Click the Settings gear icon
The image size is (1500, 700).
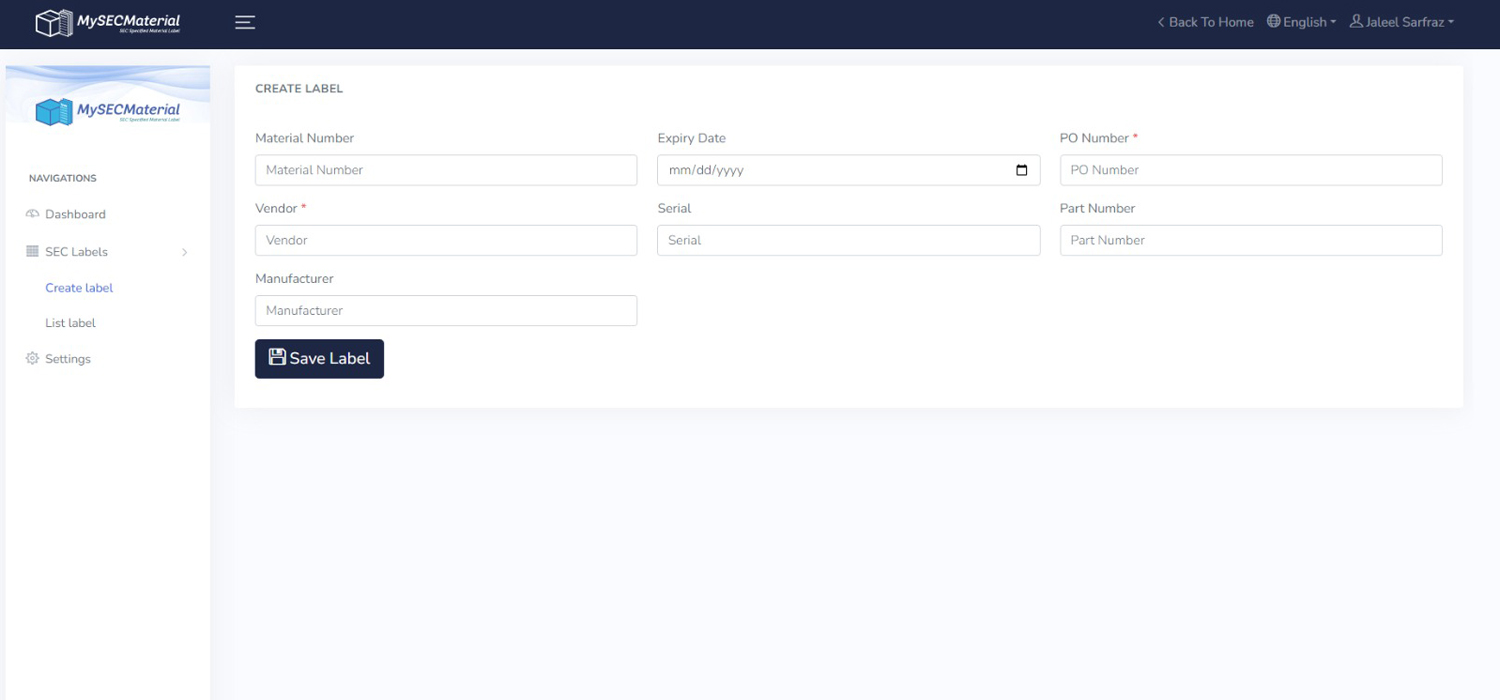(32, 359)
